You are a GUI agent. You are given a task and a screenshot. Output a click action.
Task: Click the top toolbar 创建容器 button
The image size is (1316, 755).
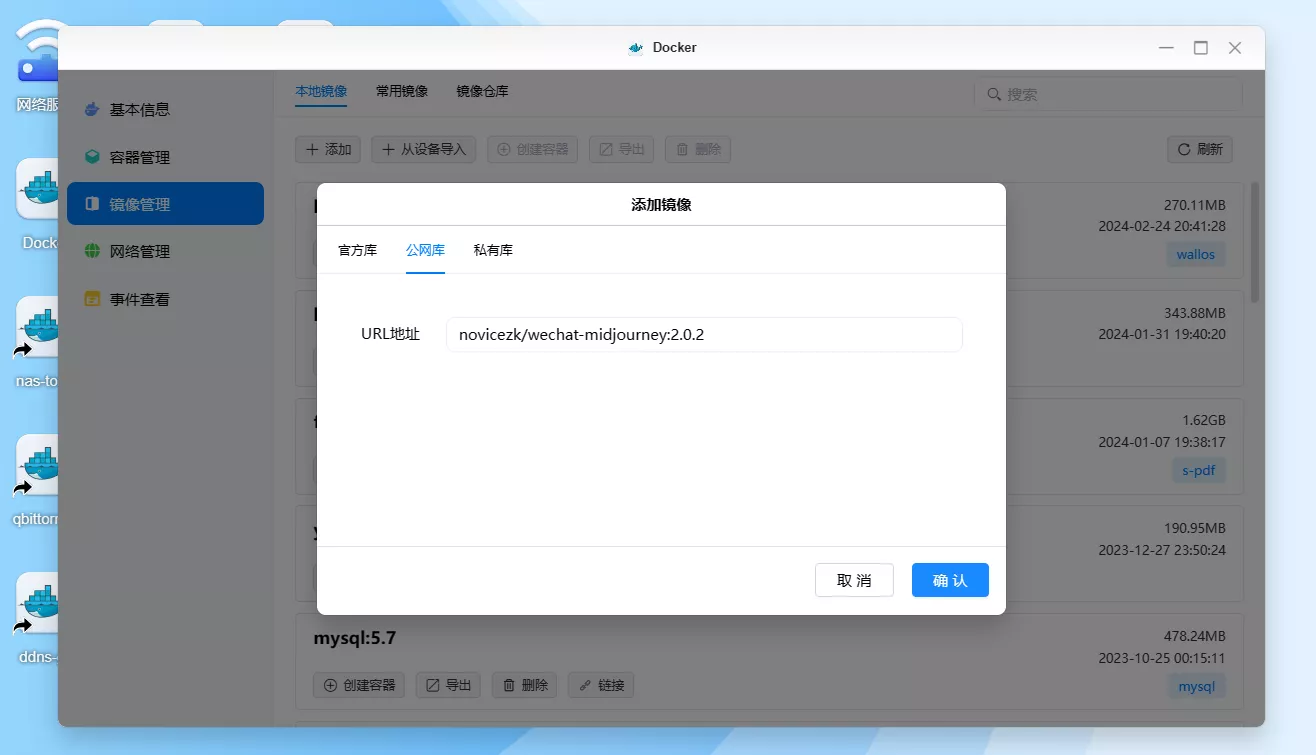[x=533, y=149]
